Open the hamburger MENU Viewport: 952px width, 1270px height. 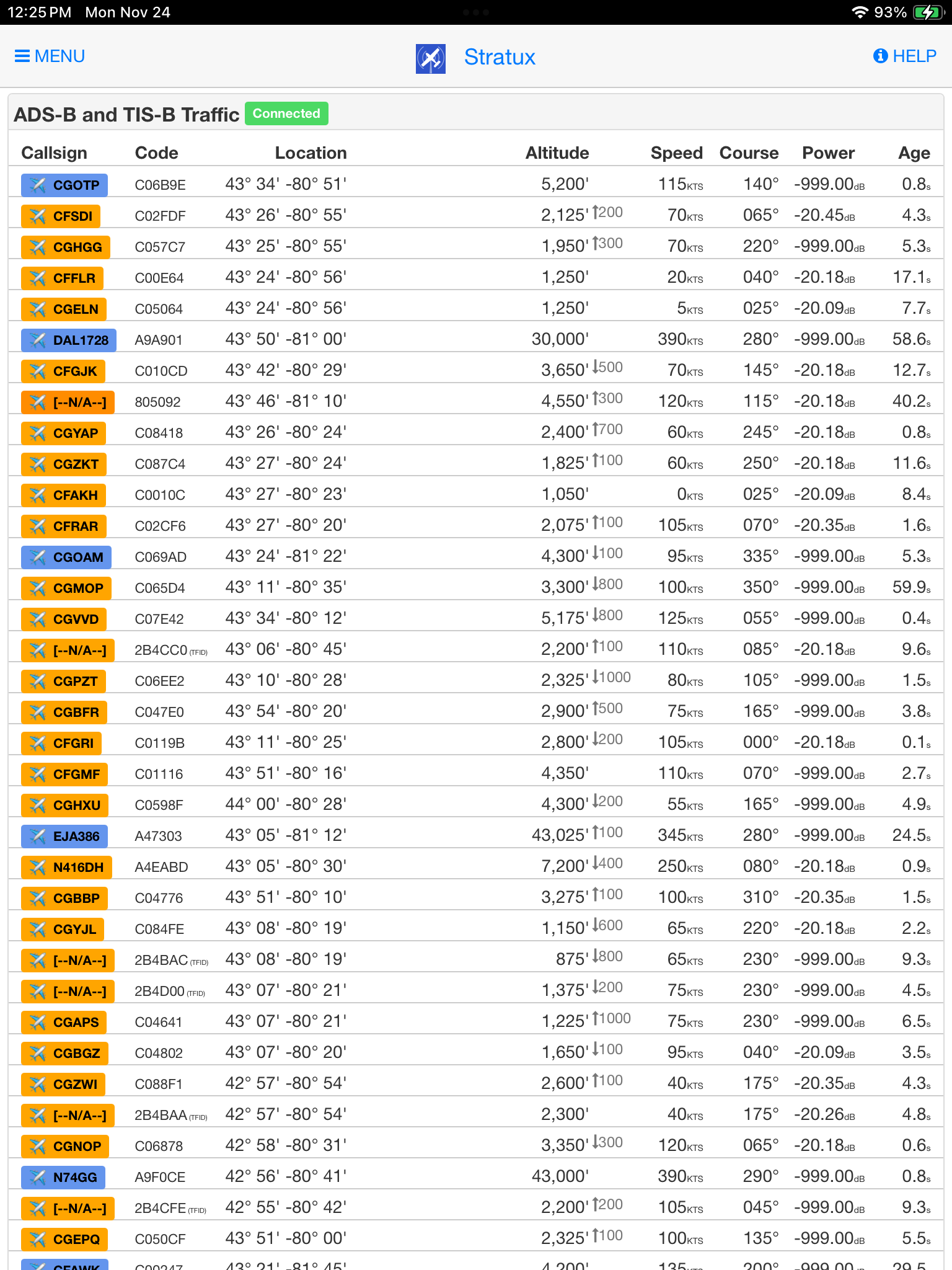(x=50, y=56)
